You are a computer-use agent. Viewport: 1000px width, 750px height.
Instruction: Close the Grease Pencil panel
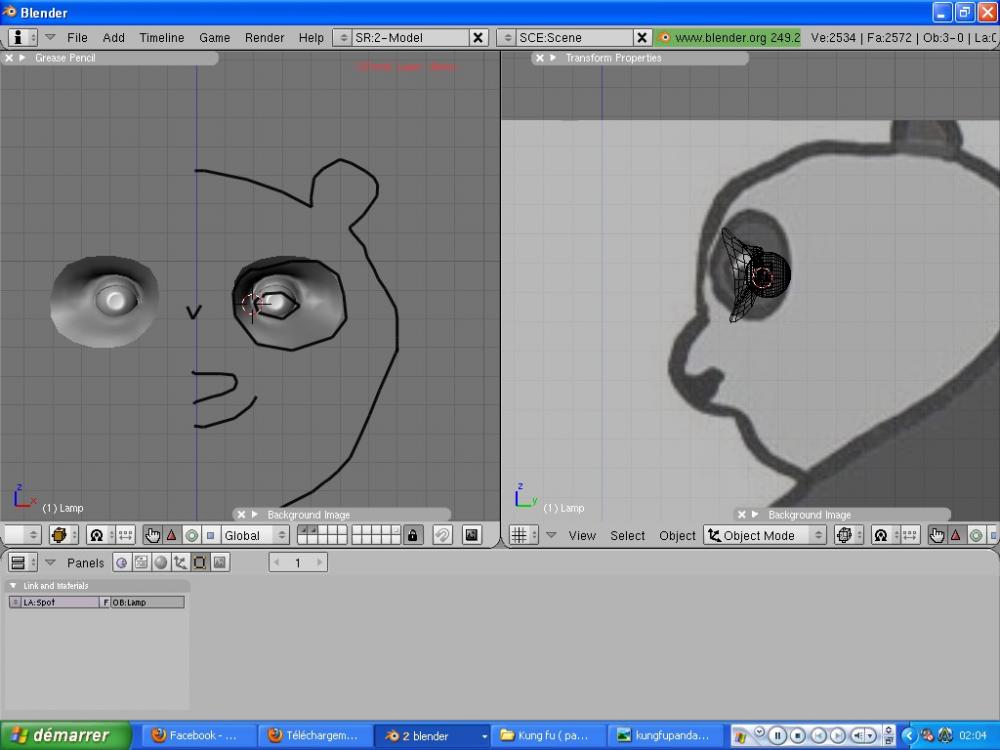9,58
